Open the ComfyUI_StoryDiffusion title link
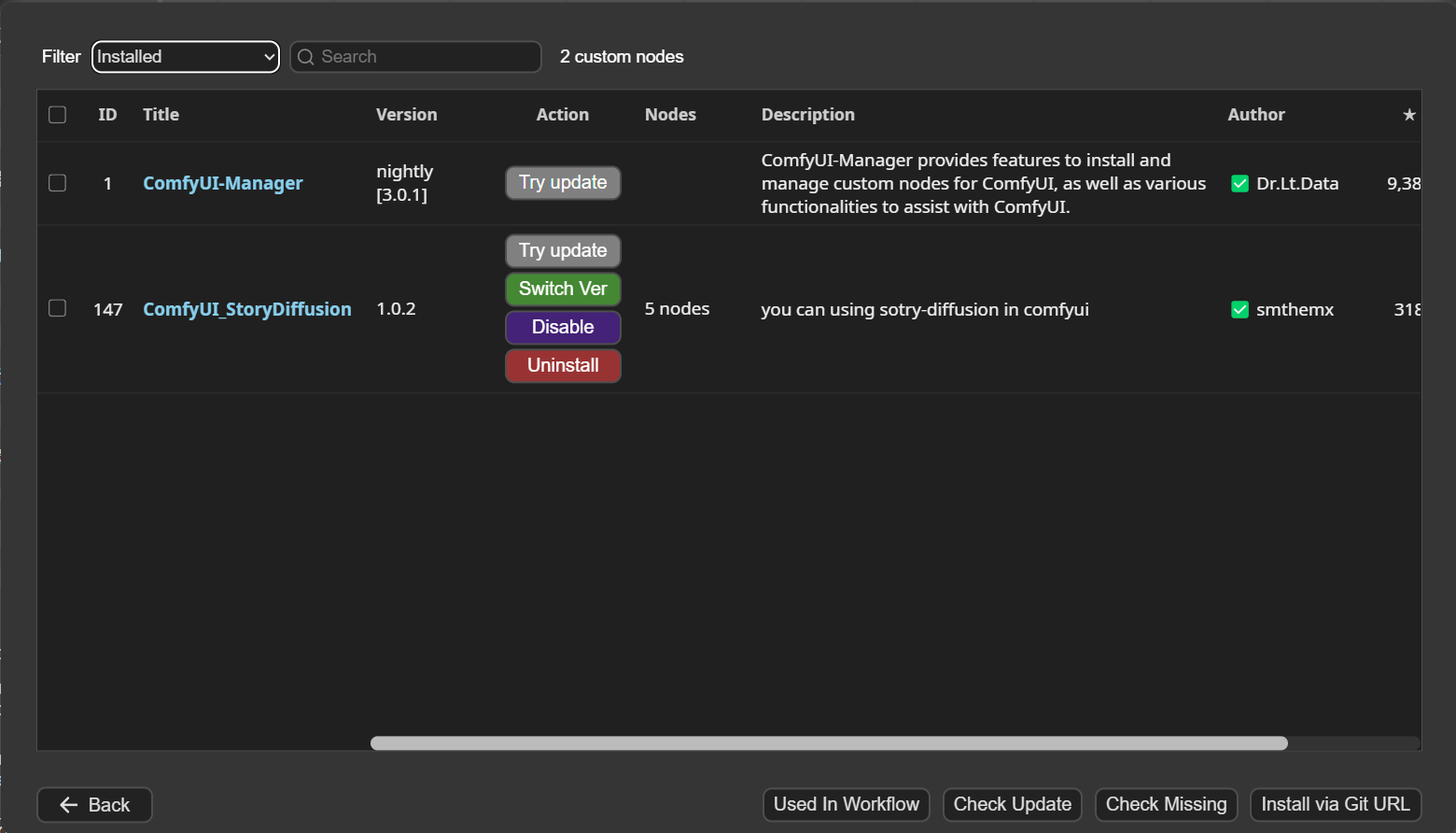This screenshot has width=1456, height=833. pos(246,309)
